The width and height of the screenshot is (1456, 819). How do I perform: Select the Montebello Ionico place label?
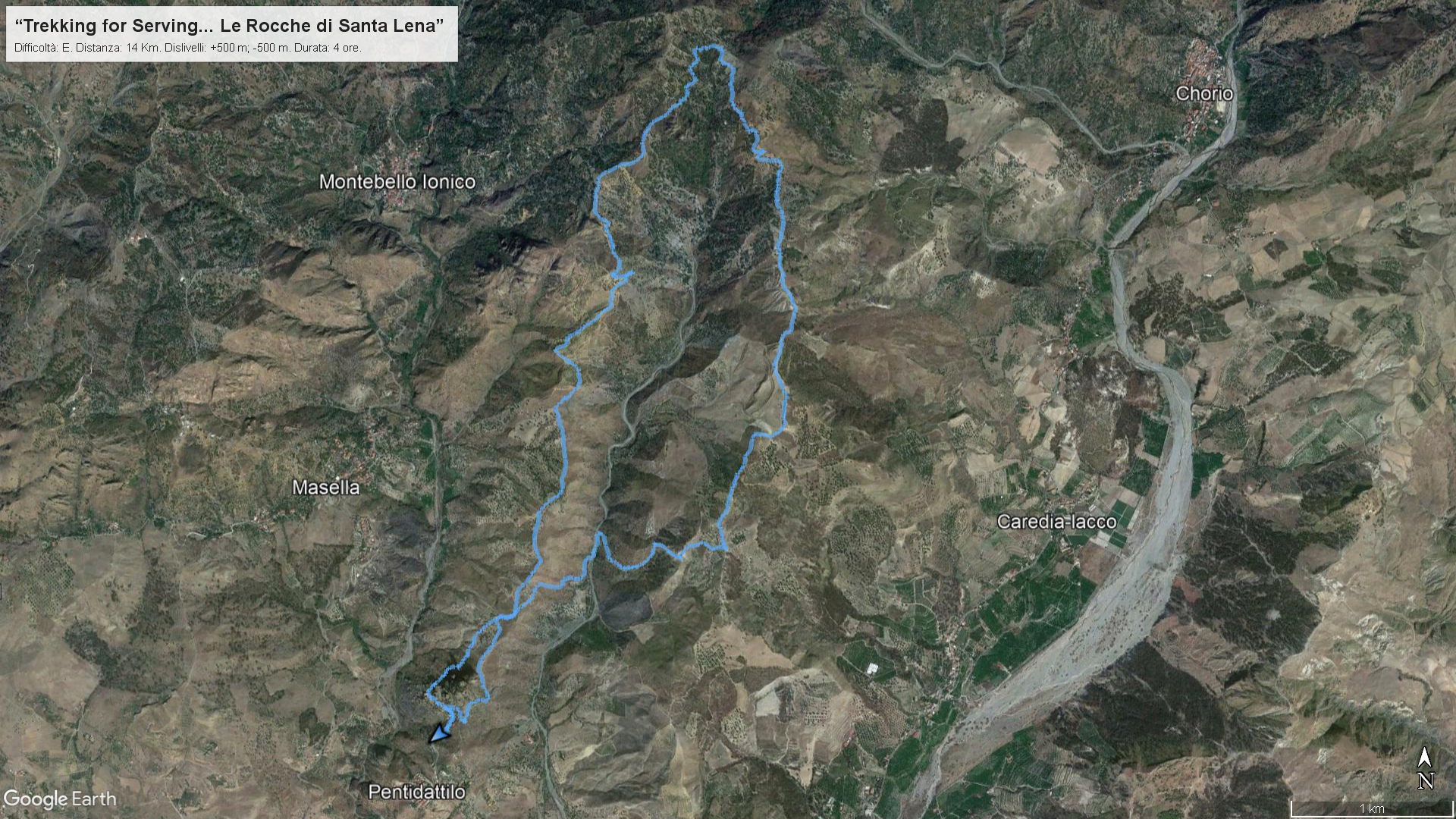pyautogui.click(x=397, y=182)
